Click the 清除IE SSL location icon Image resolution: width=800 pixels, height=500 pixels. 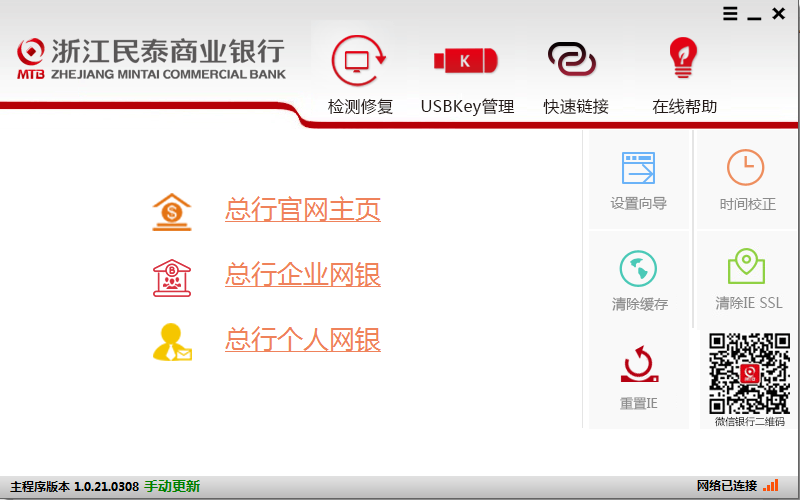click(x=746, y=266)
